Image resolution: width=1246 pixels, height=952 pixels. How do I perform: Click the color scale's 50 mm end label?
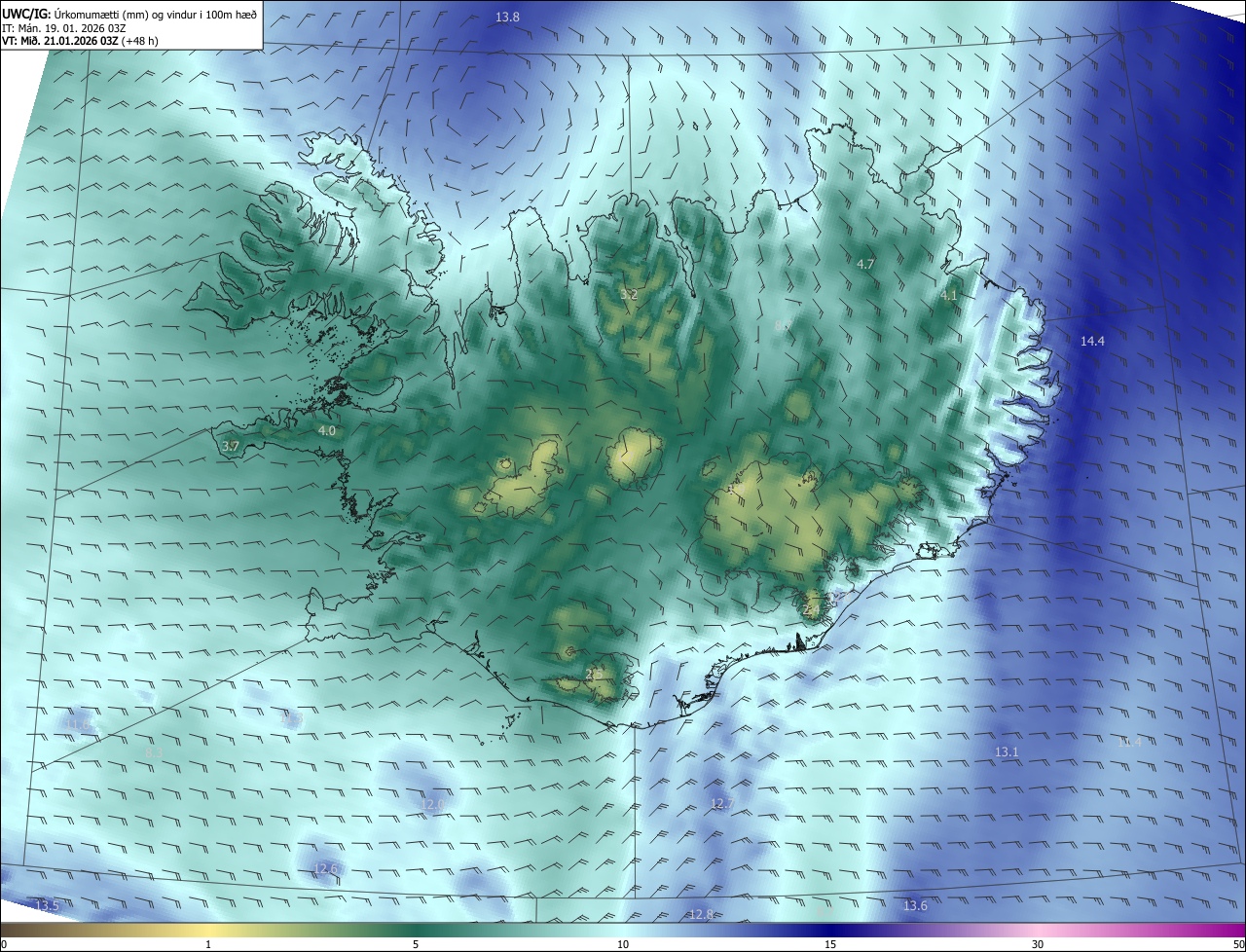click(1238, 944)
